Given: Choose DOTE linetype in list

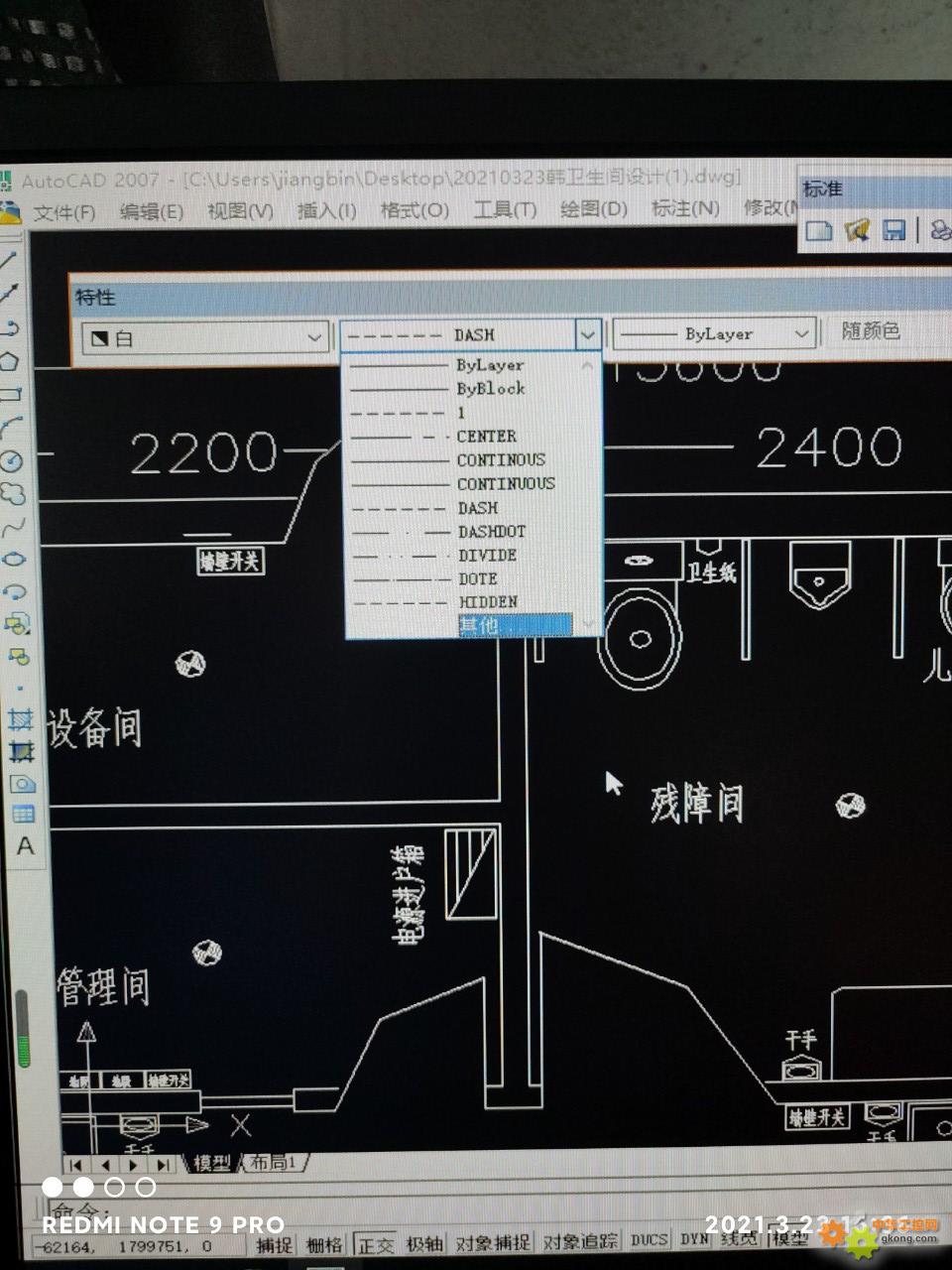Looking at the screenshot, I should coord(464,578).
